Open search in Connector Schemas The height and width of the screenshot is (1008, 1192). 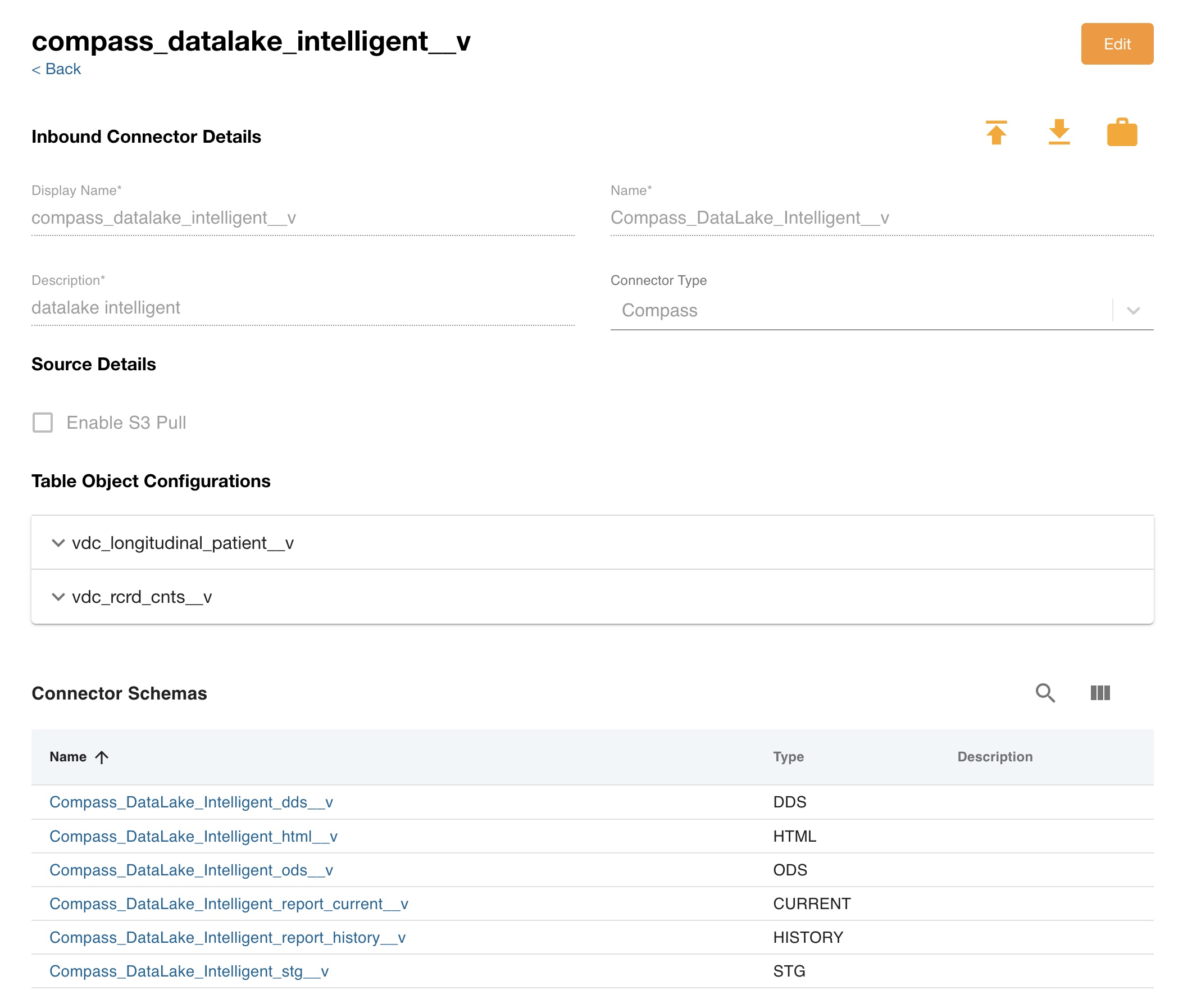point(1045,693)
